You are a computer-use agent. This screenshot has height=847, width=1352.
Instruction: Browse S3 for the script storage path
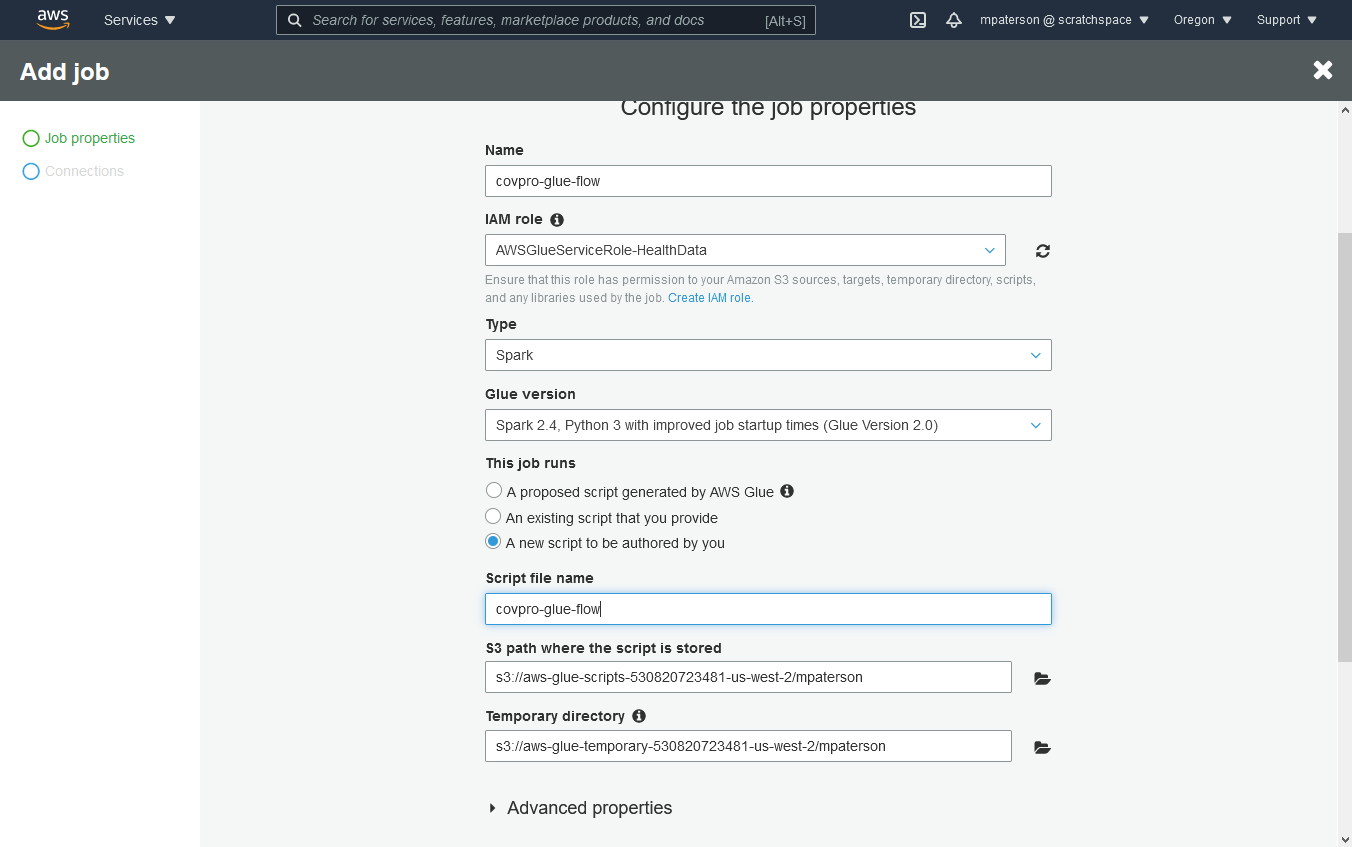(x=1041, y=678)
